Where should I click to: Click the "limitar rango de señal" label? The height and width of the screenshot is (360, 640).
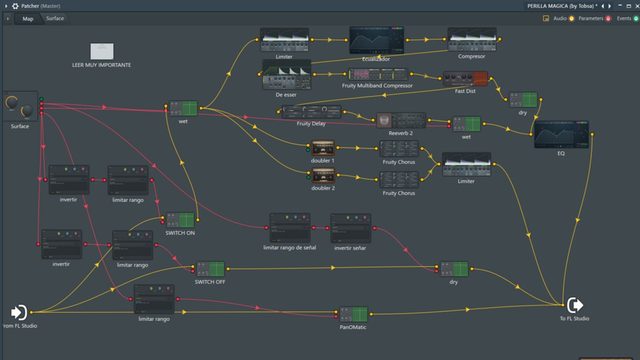[x=289, y=248]
